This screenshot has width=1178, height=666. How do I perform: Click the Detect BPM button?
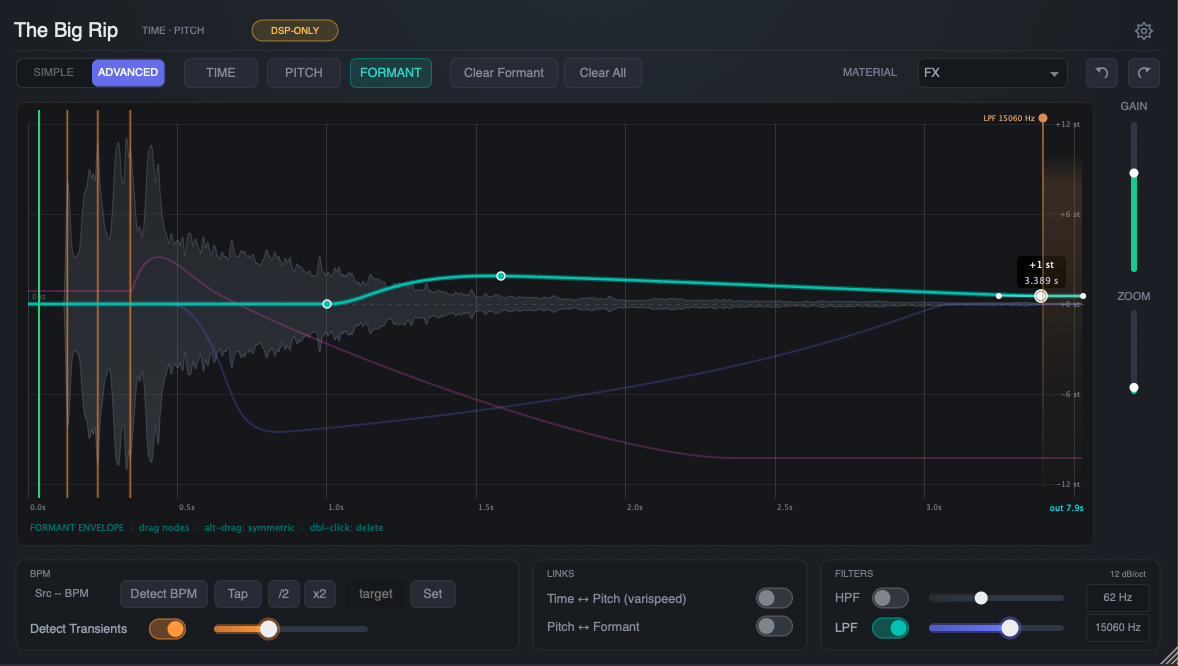(164, 594)
